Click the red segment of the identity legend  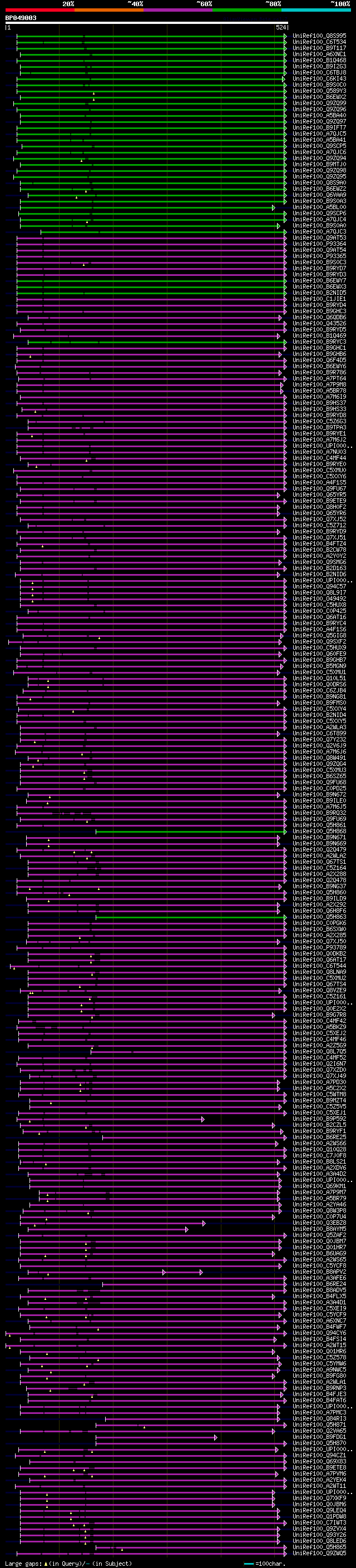tap(40, 10)
